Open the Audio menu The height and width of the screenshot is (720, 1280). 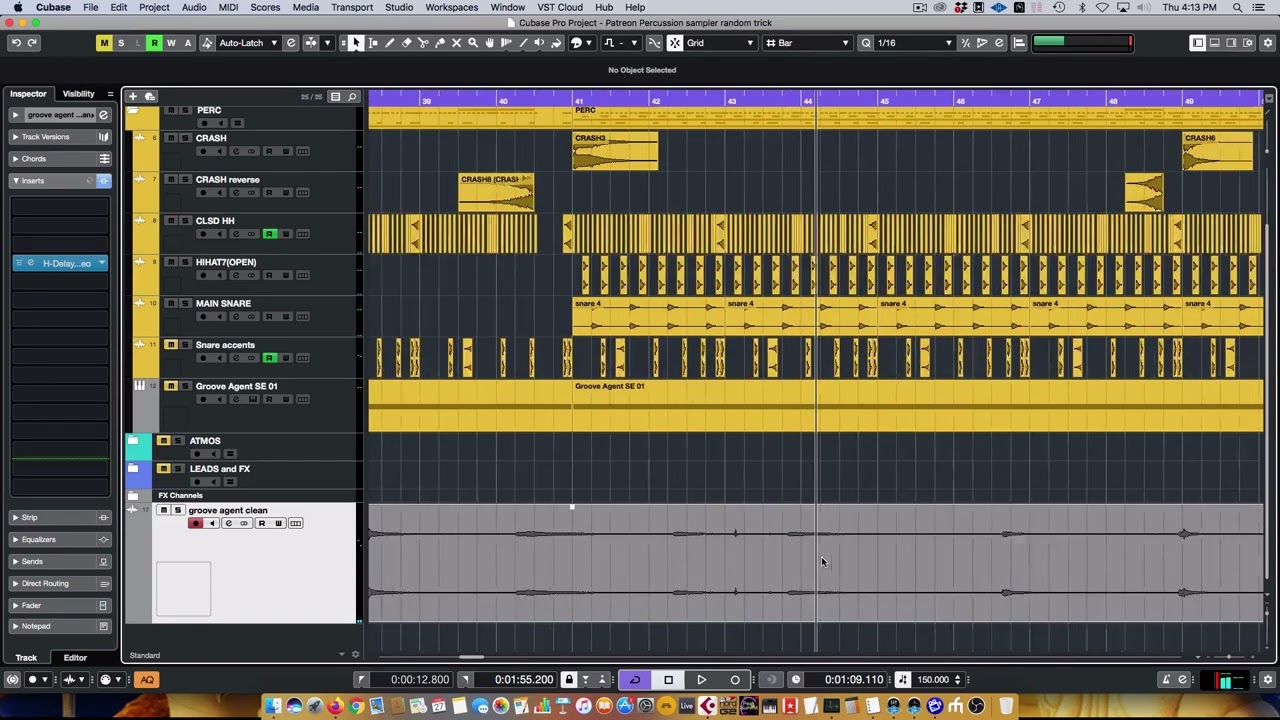coord(194,7)
